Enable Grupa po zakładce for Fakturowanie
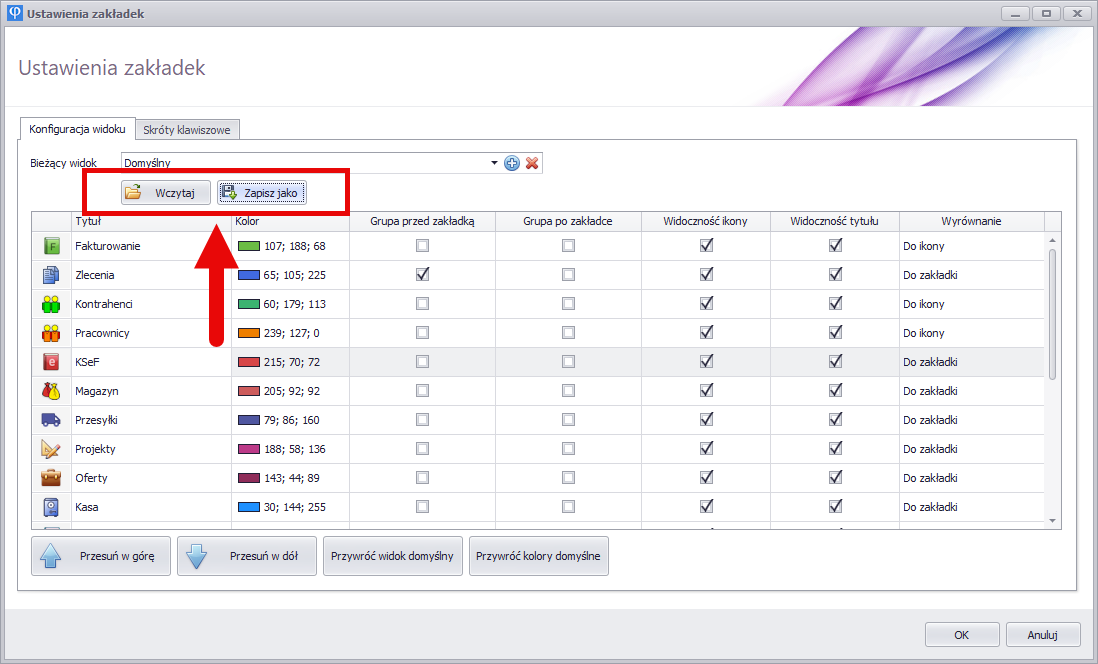This screenshot has width=1098, height=664. pyautogui.click(x=568, y=246)
